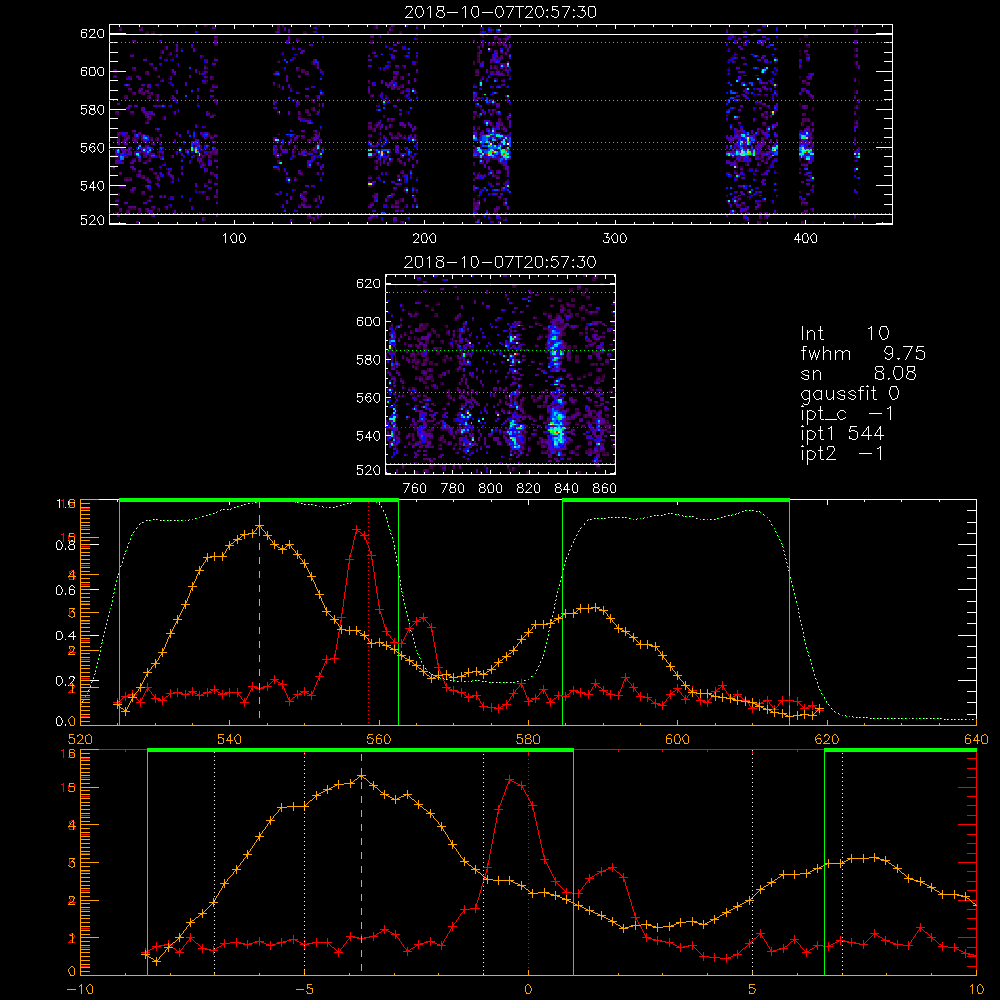Select the 'gaussfit 0' parameter line
The image size is (1000, 1000).
850,393
